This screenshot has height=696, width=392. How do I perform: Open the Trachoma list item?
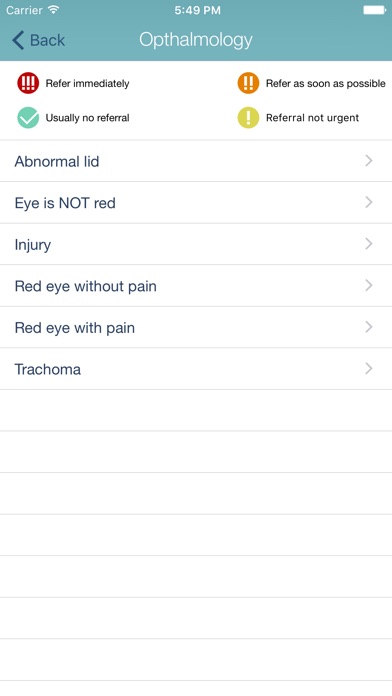196,369
